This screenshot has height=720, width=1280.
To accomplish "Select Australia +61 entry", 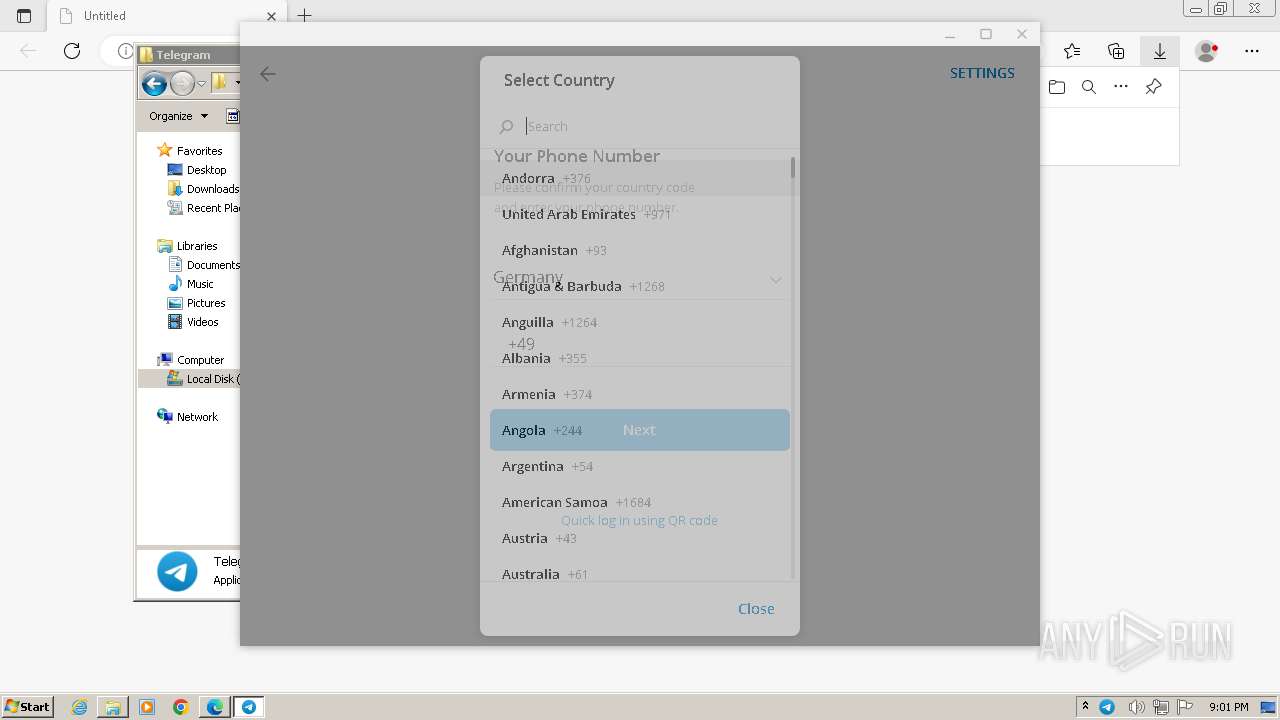I will [x=640, y=571].
